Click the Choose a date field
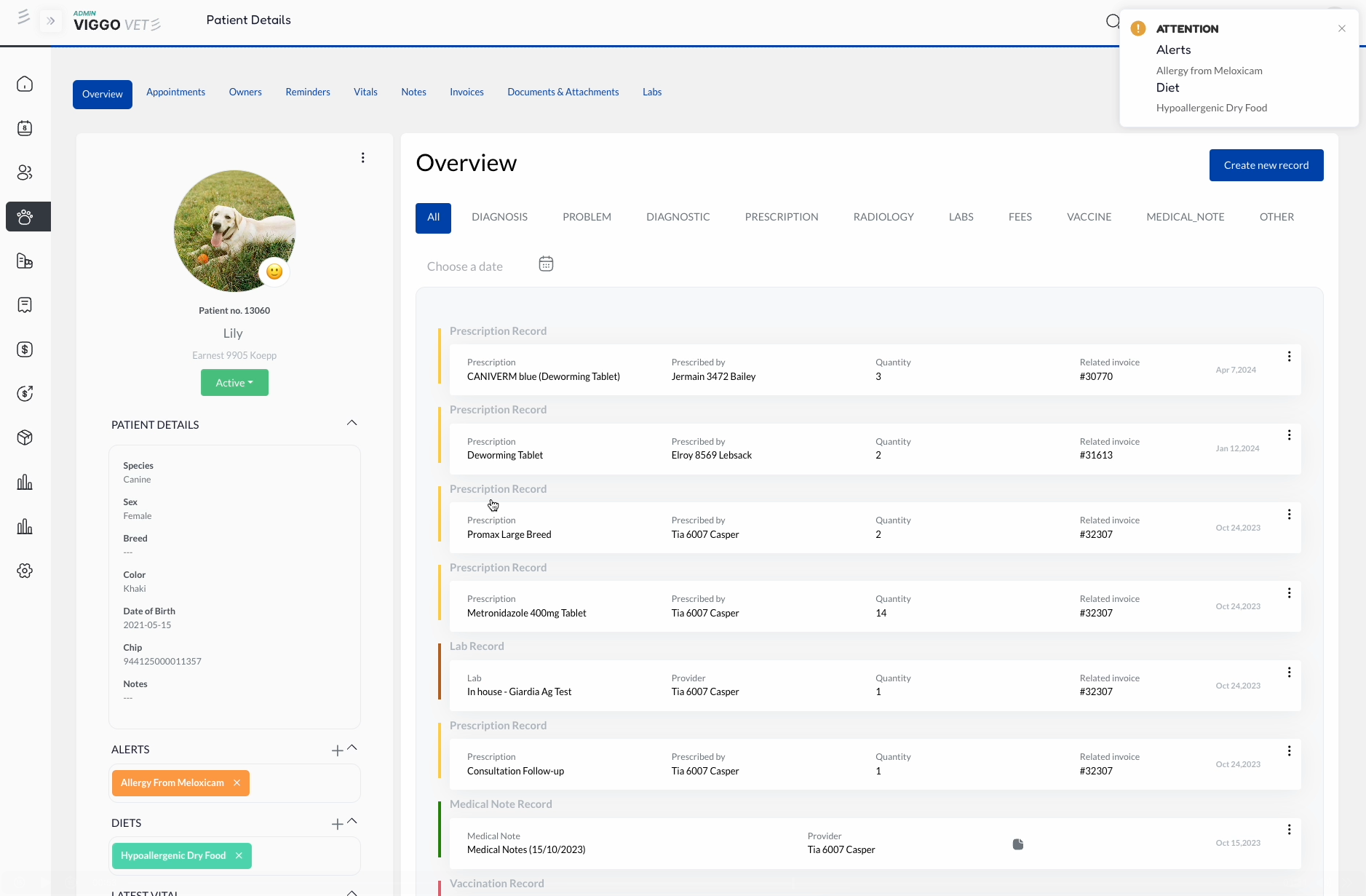 pyautogui.click(x=465, y=266)
